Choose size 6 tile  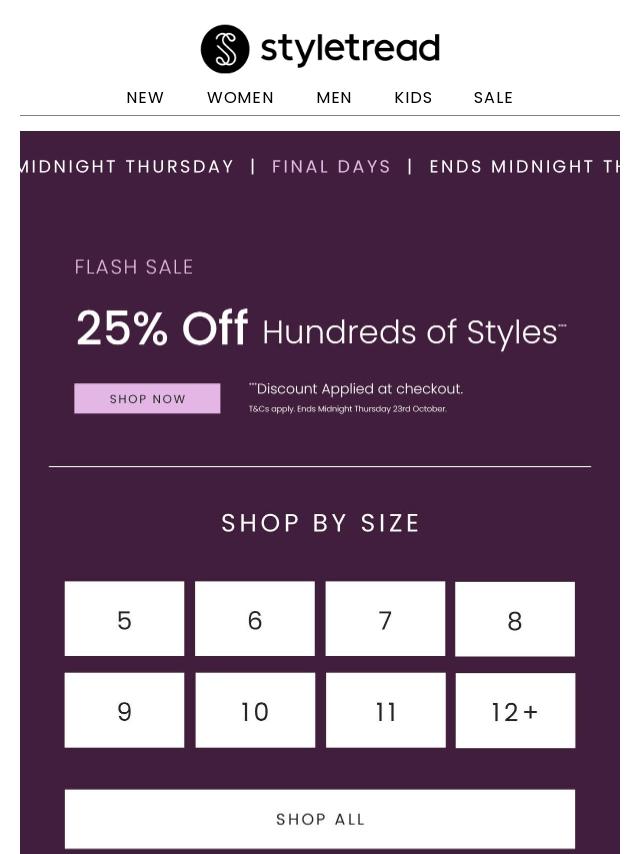(255, 619)
